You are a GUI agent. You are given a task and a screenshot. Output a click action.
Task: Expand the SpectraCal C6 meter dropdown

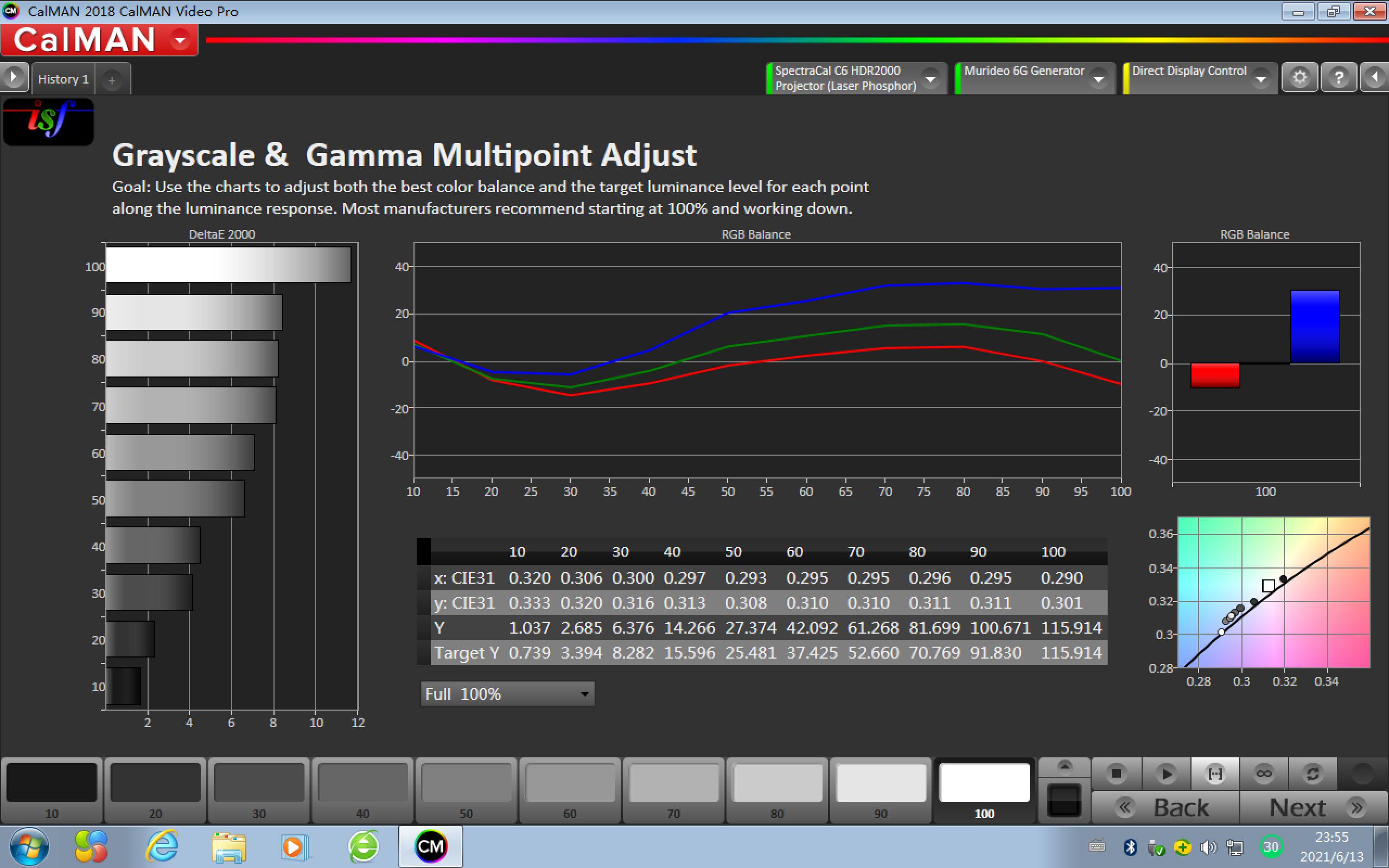[931, 78]
